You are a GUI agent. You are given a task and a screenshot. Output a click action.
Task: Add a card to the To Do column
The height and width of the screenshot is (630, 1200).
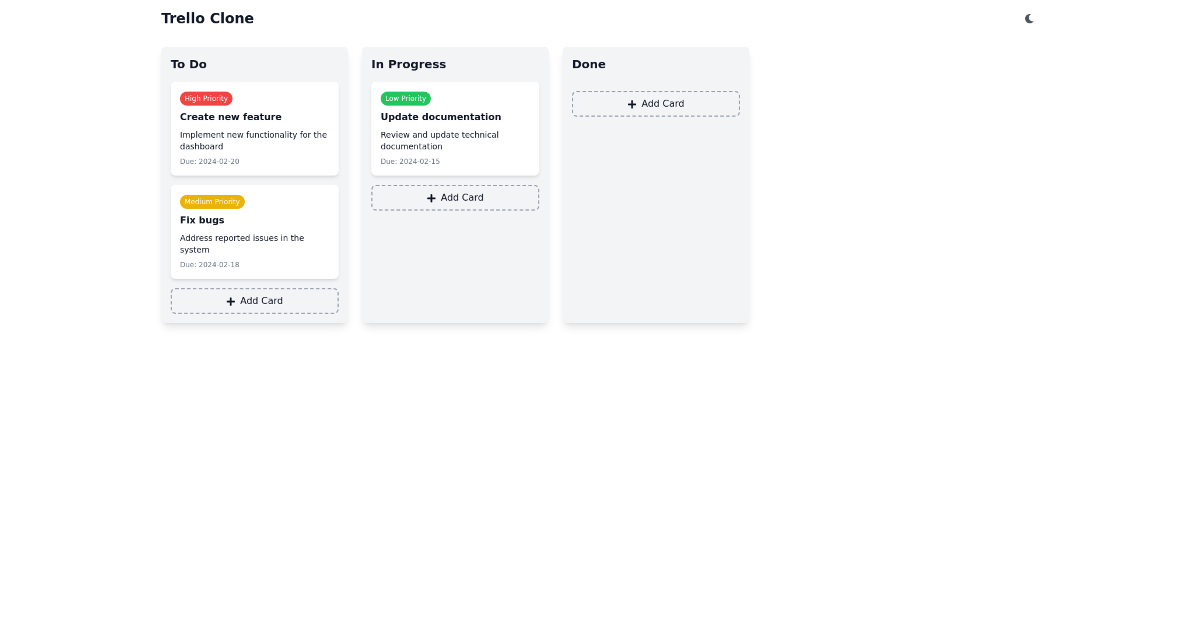click(254, 301)
